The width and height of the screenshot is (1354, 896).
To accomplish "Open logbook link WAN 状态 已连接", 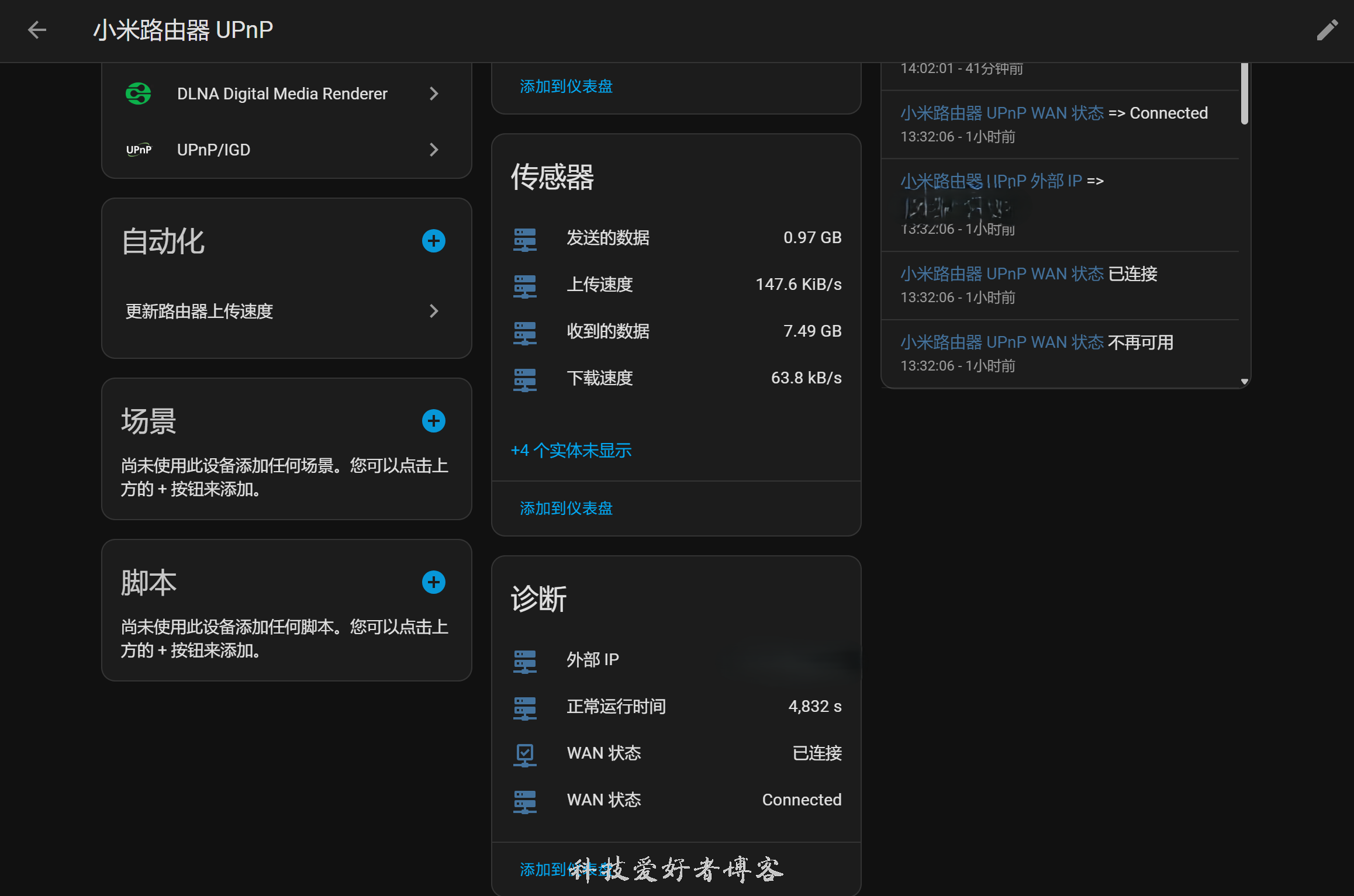I will pyautogui.click(x=1002, y=274).
